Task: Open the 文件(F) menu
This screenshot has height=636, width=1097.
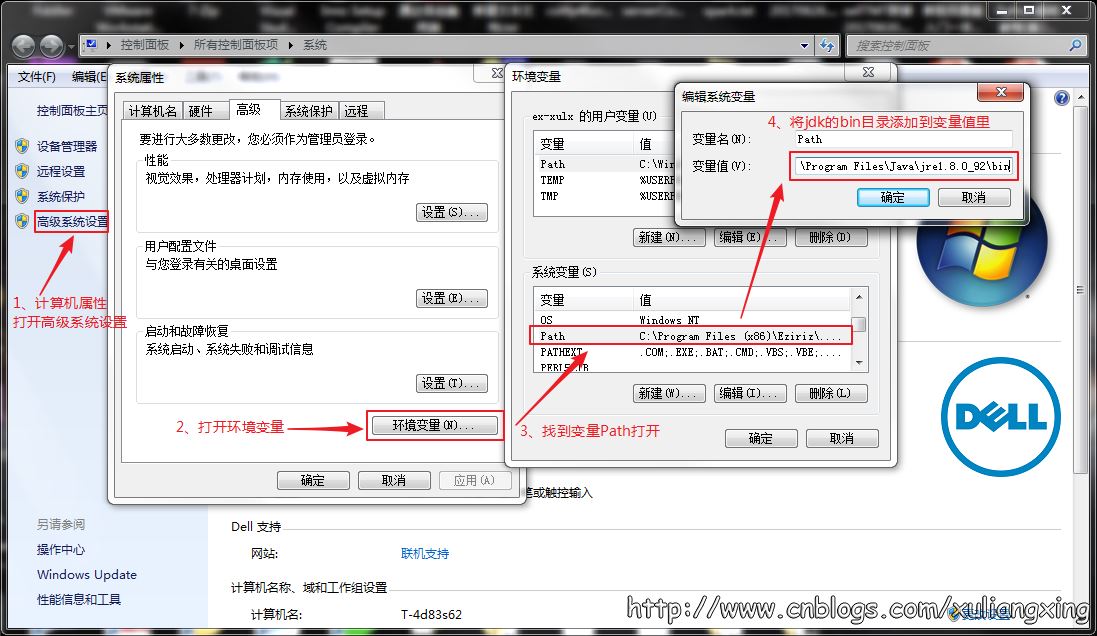Action: pyautogui.click(x=36, y=77)
